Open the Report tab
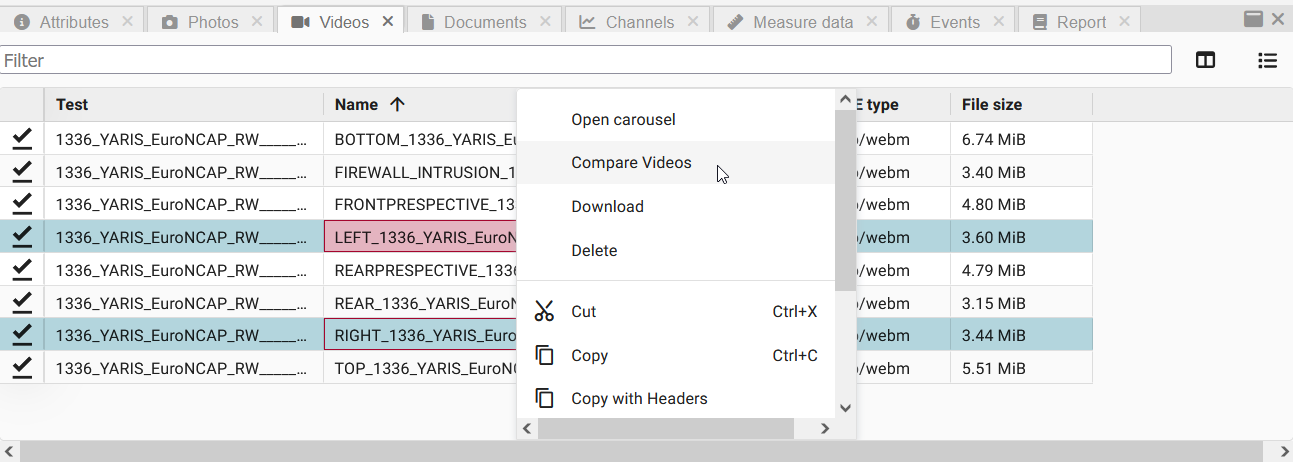1293x462 pixels. [1082, 21]
